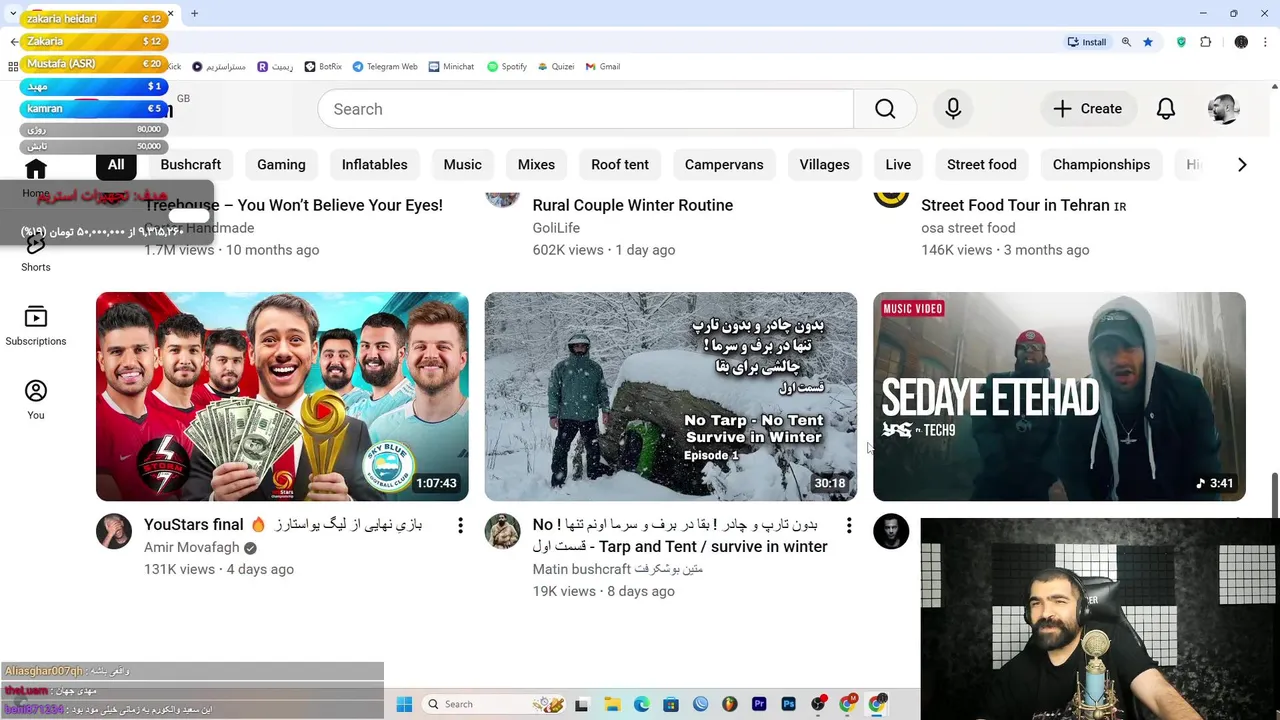Click the Create button

click(x=1087, y=109)
